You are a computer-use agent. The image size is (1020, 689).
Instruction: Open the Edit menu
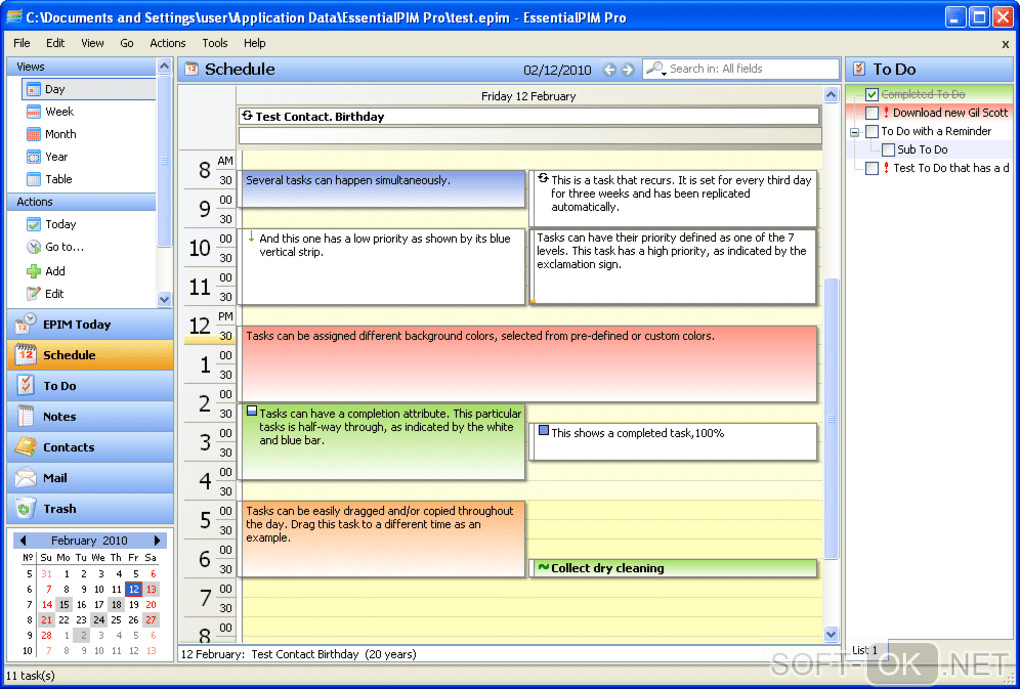click(x=55, y=43)
